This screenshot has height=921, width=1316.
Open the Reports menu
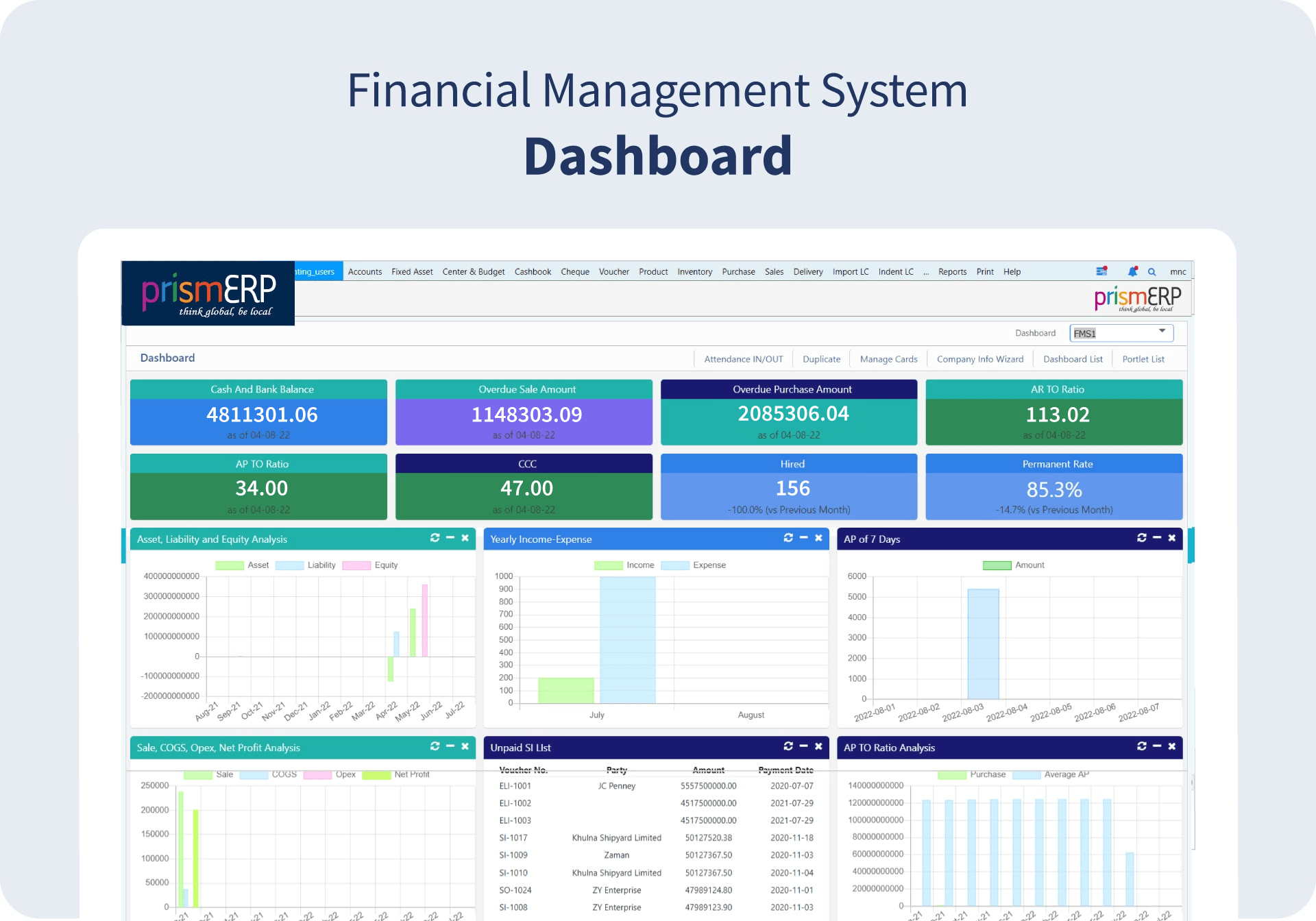952,272
